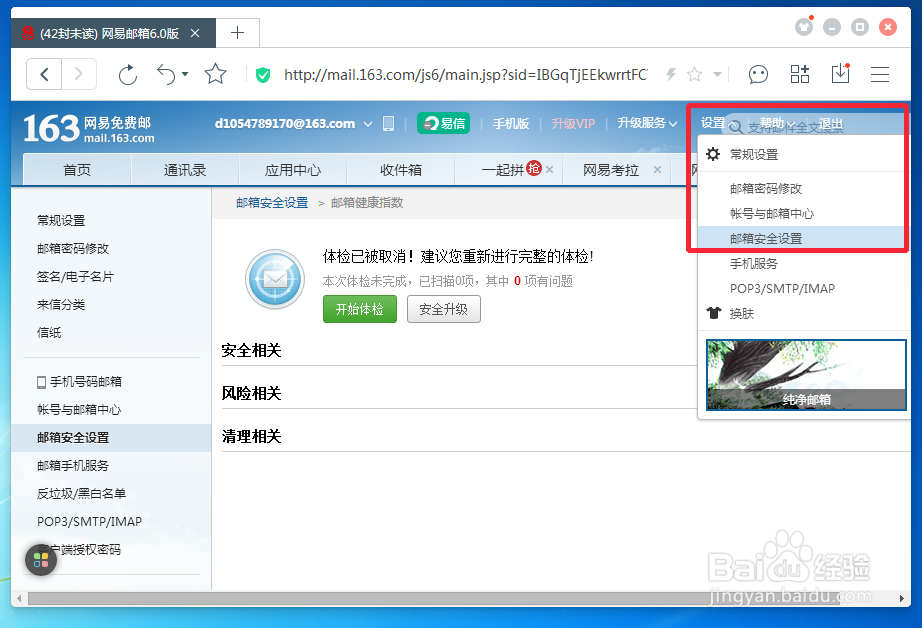
Task: Select 邮箱安全设置 in dropdown menu
Action: tap(801, 239)
